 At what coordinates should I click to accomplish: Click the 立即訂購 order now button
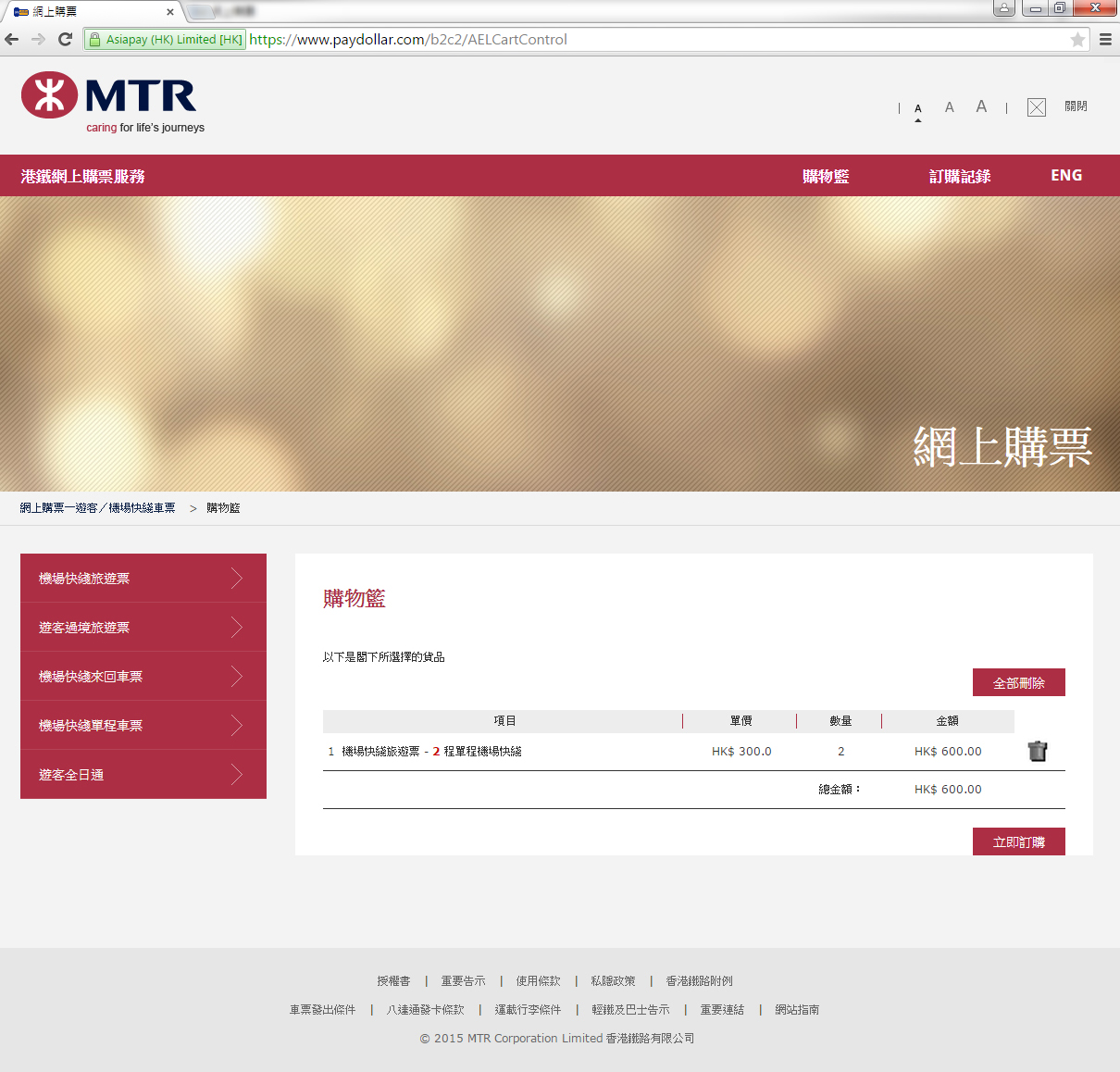(x=1019, y=841)
